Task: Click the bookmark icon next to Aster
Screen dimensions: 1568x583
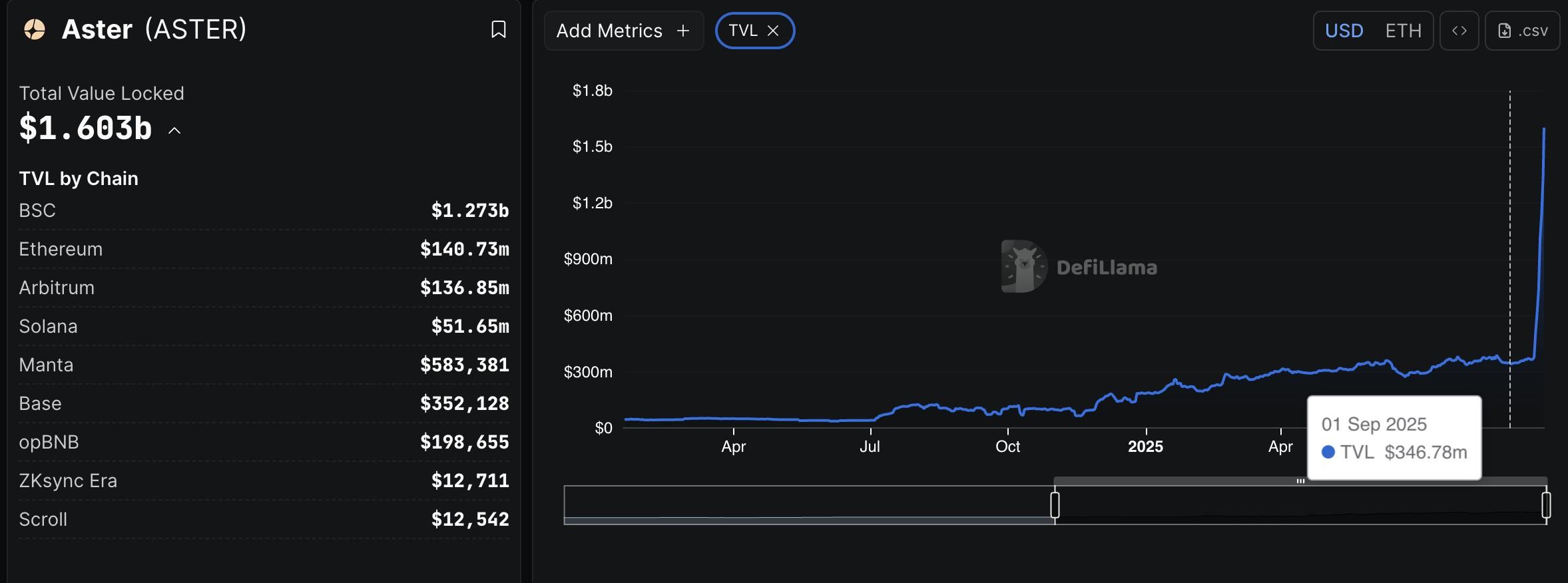Action: click(498, 29)
